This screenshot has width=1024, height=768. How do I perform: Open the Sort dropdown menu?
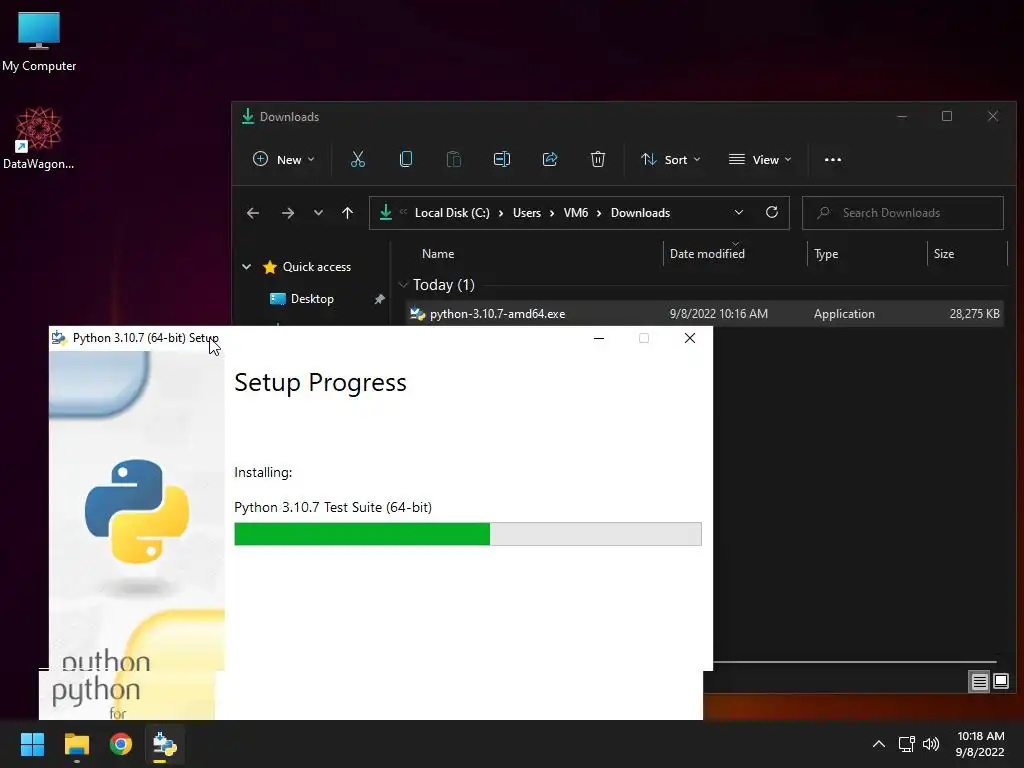click(x=671, y=159)
